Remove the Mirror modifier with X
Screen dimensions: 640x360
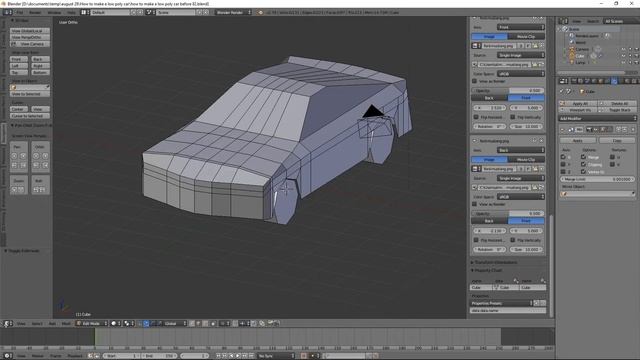tap(633, 129)
